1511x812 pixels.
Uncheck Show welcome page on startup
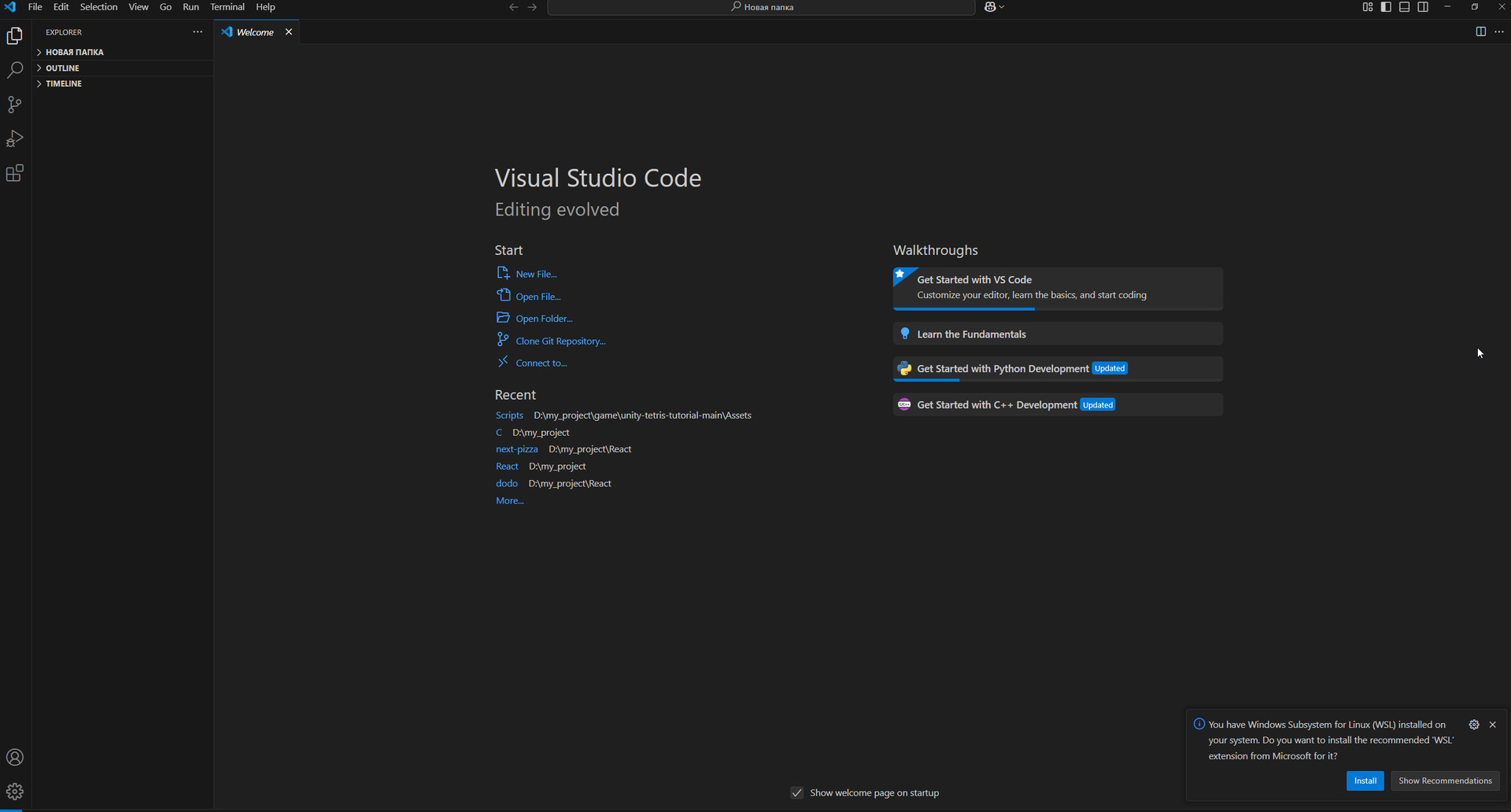click(797, 792)
